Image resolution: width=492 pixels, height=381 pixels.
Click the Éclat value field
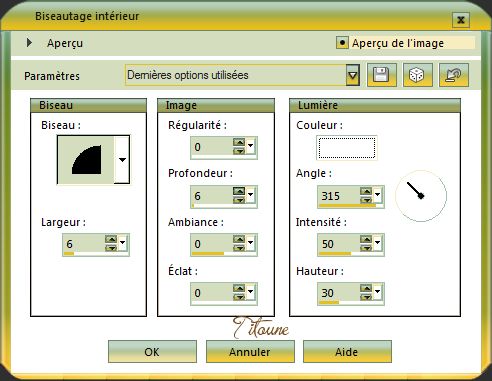[212, 293]
